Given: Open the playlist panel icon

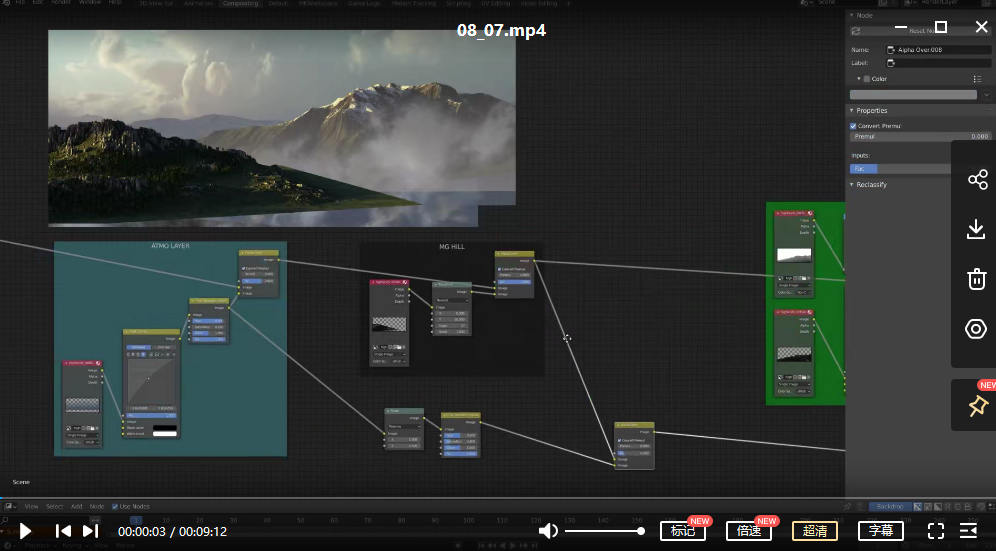Looking at the screenshot, I should click(x=968, y=531).
